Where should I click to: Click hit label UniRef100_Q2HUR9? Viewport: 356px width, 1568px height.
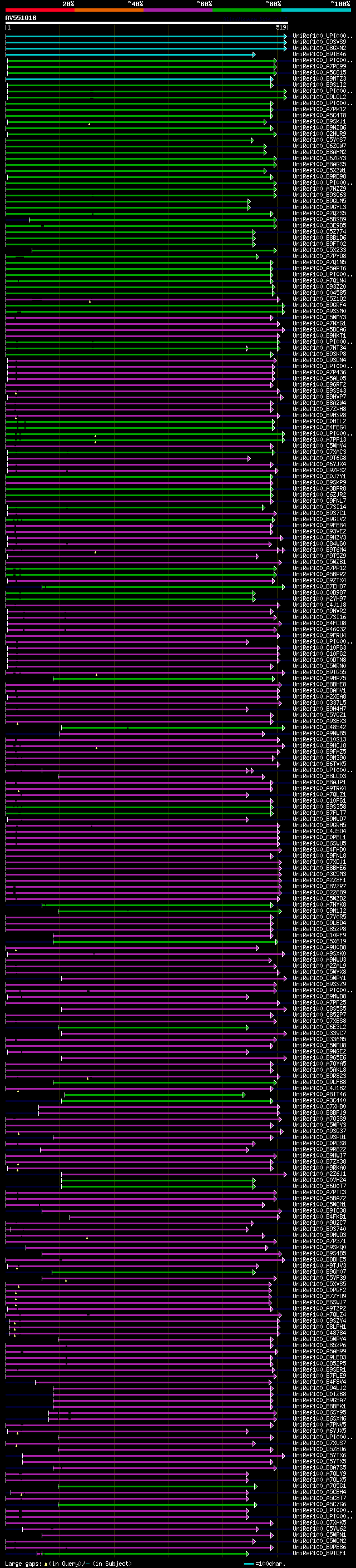pos(319,134)
